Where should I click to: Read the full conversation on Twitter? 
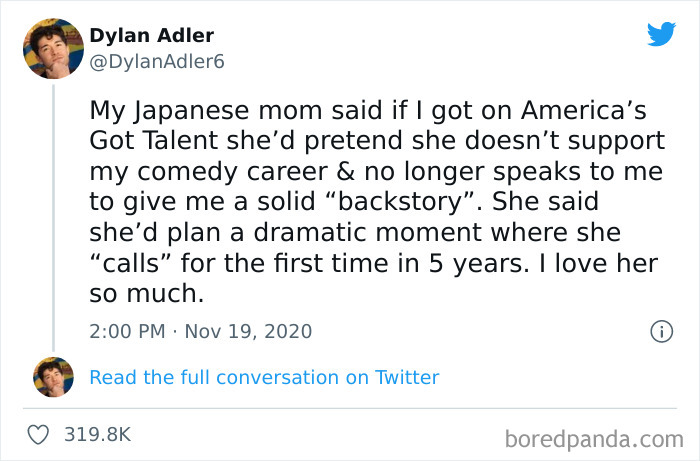pyautogui.click(x=264, y=377)
